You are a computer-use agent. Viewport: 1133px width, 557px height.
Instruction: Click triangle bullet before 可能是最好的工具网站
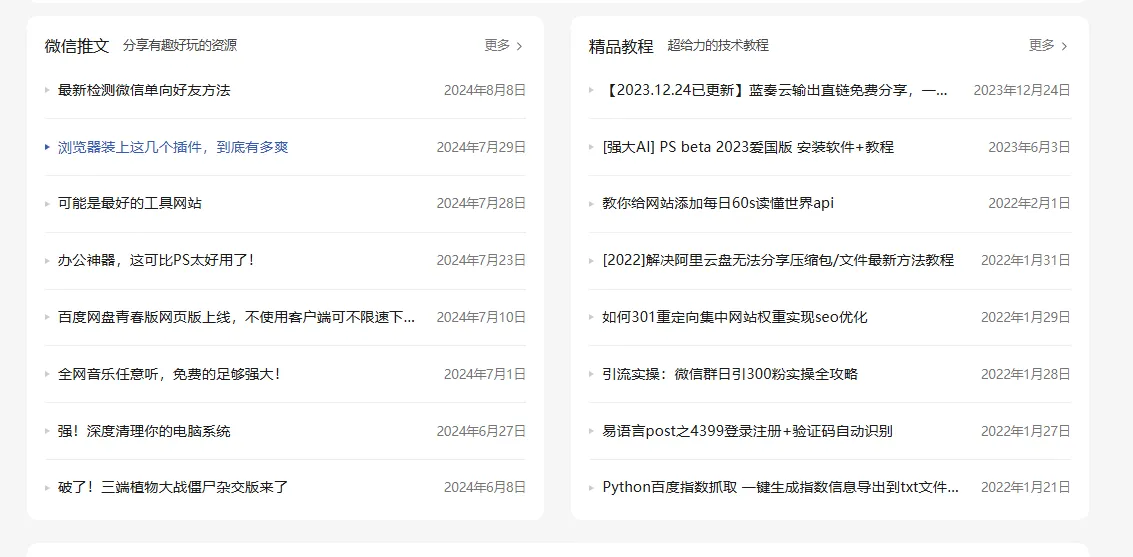(47, 204)
